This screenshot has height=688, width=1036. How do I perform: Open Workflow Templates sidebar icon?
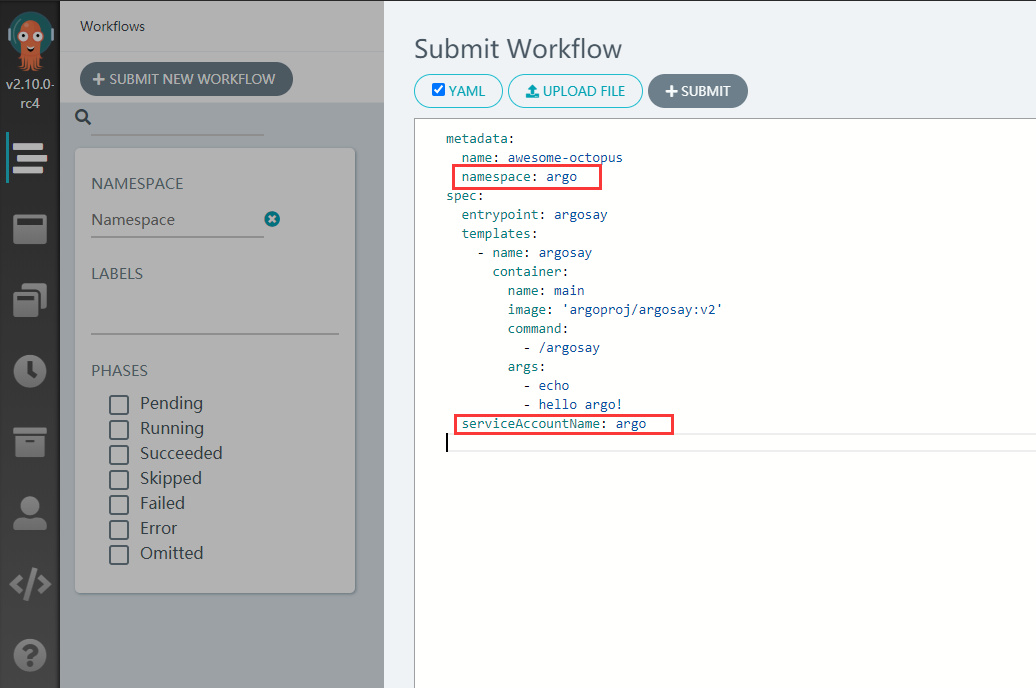click(x=30, y=229)
